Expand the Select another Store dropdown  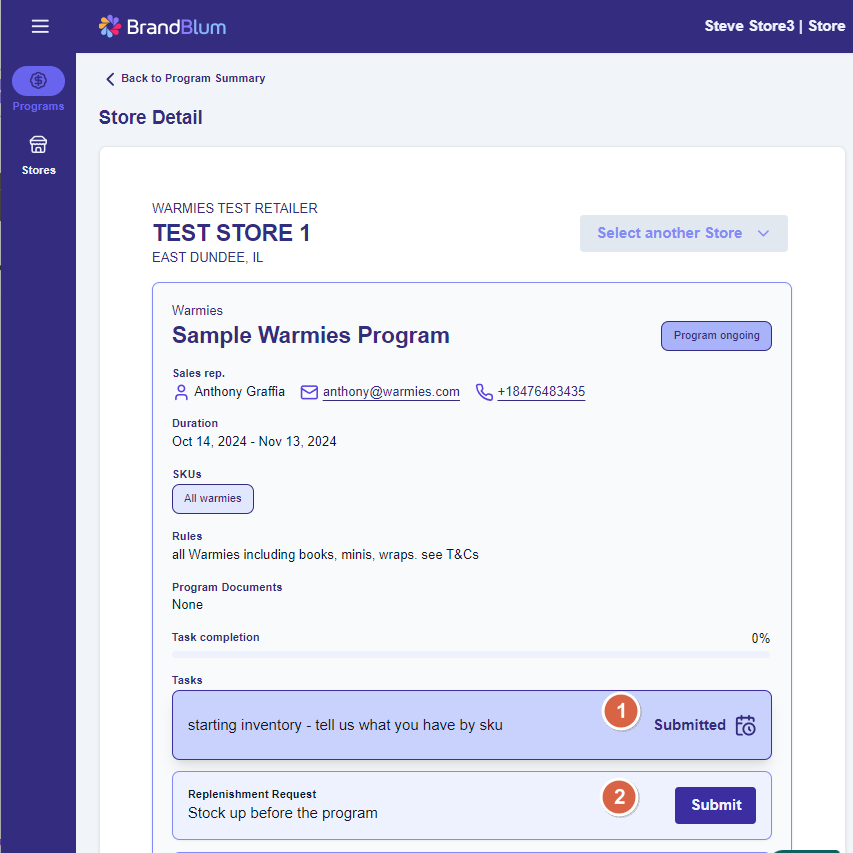click(x=683, y=233)
